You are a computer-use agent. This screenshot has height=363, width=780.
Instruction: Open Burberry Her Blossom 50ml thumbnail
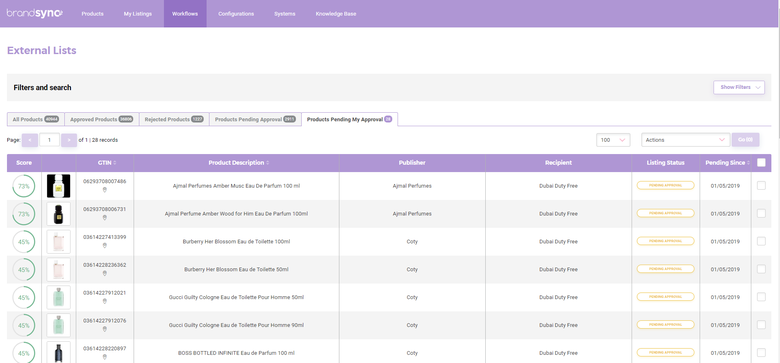coord(59,270)
